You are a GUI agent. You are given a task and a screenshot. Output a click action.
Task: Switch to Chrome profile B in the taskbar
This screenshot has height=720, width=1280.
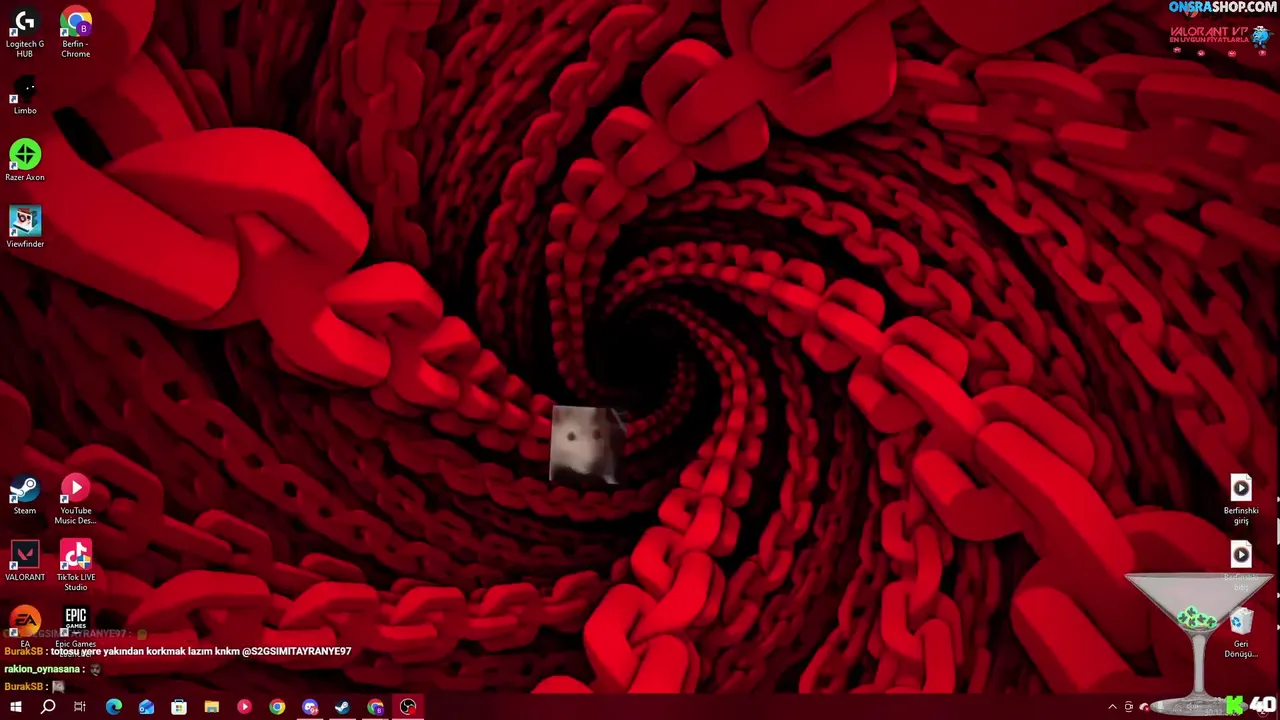375,707
